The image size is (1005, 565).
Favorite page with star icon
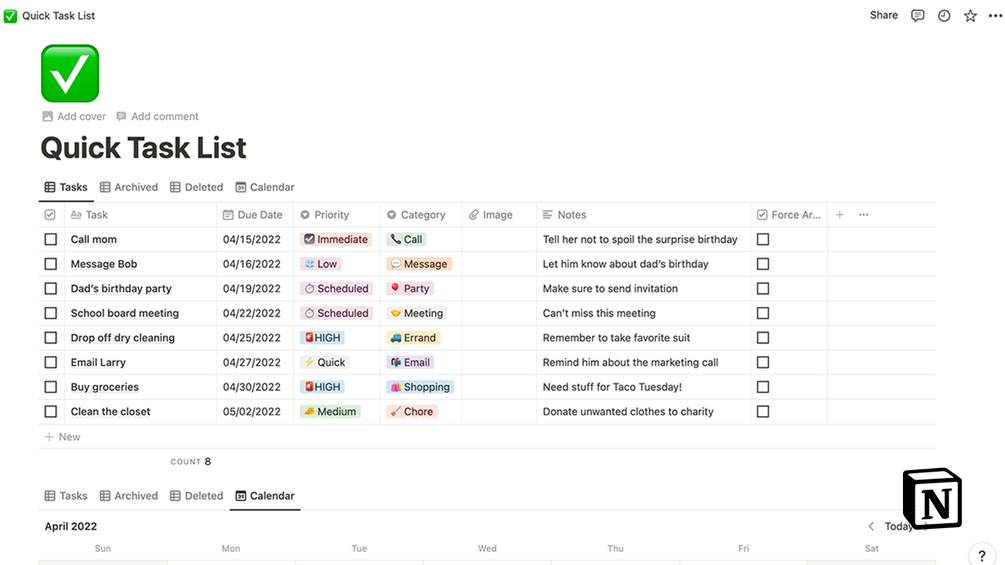[970, 16]
